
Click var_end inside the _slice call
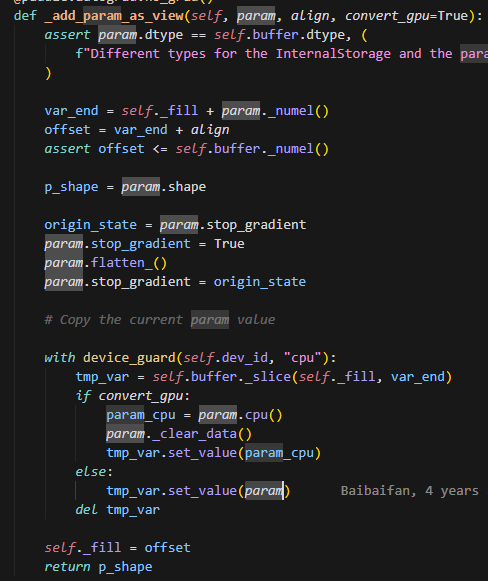click(418, 377)
